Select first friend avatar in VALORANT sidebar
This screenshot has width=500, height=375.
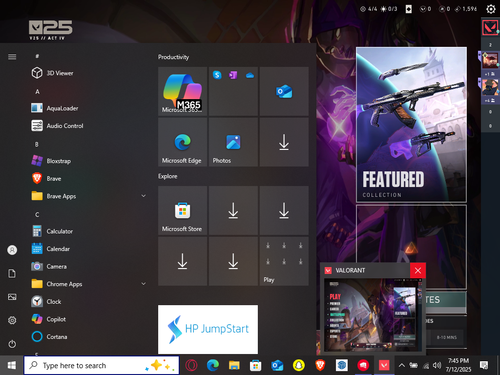[490, 60]
